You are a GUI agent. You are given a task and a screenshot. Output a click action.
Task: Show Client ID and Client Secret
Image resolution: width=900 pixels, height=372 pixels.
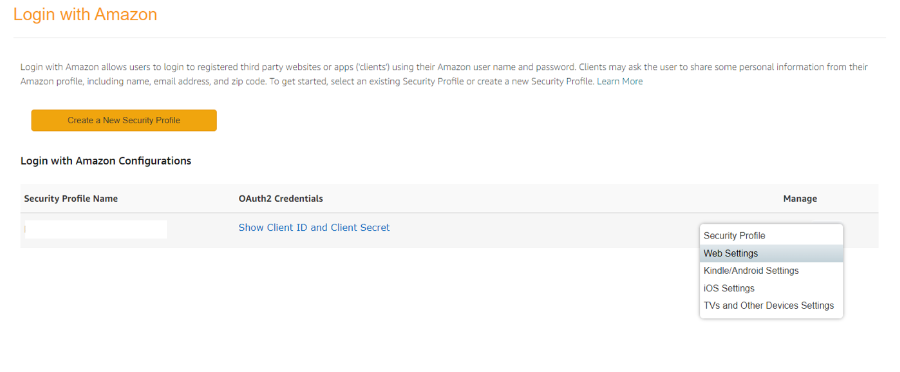click(x=314, y=227)
